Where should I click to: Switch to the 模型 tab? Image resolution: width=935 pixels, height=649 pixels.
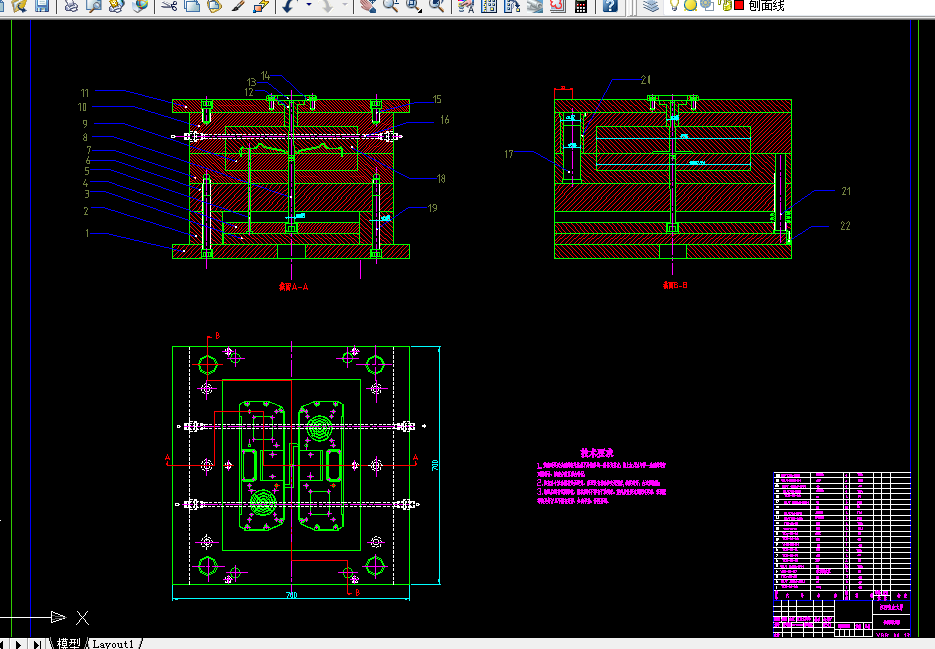tap(68, 644)
